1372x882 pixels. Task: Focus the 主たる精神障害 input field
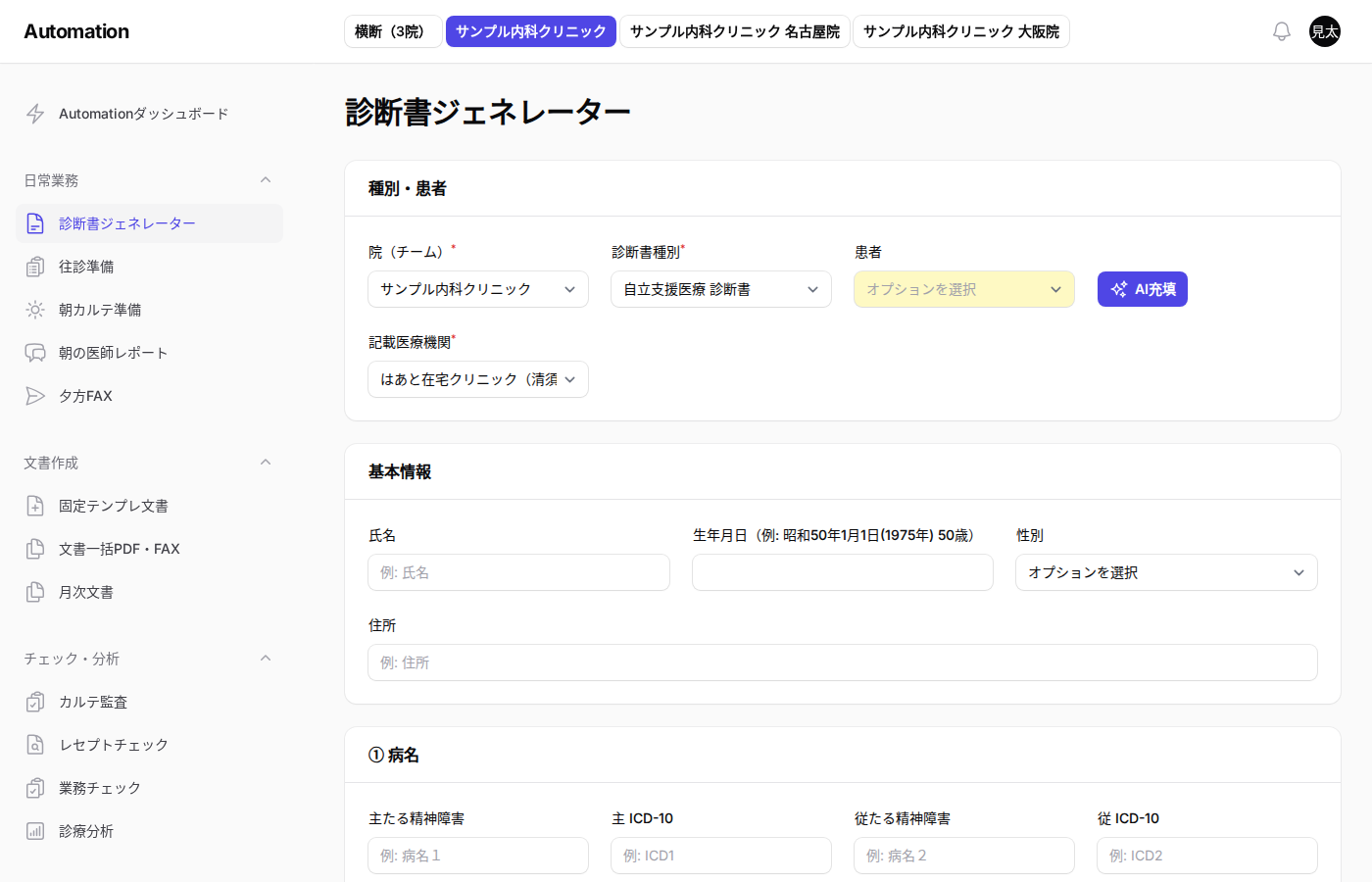click(478, 856)
